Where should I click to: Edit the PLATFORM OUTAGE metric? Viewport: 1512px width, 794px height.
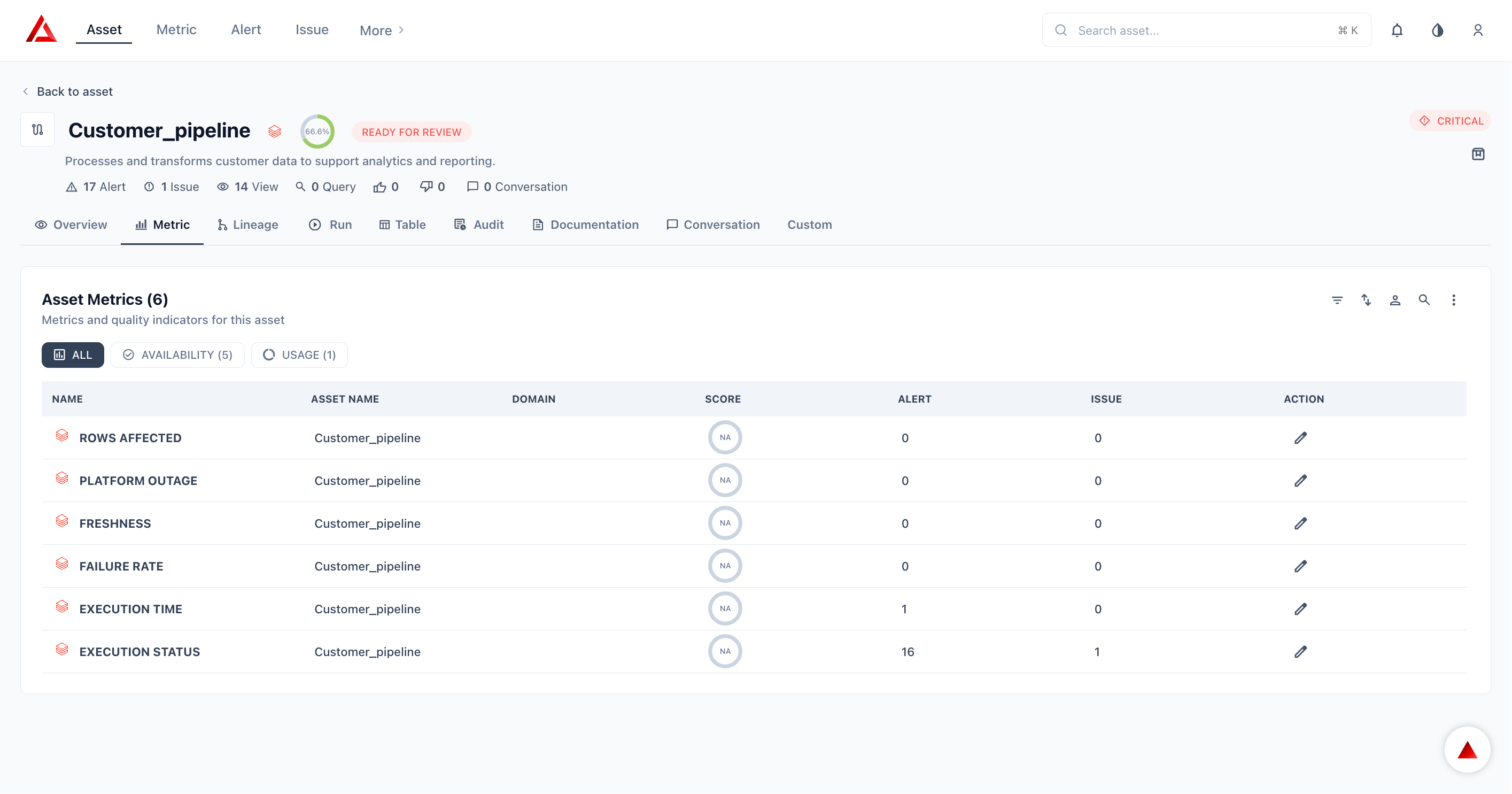coord(1301,481)
